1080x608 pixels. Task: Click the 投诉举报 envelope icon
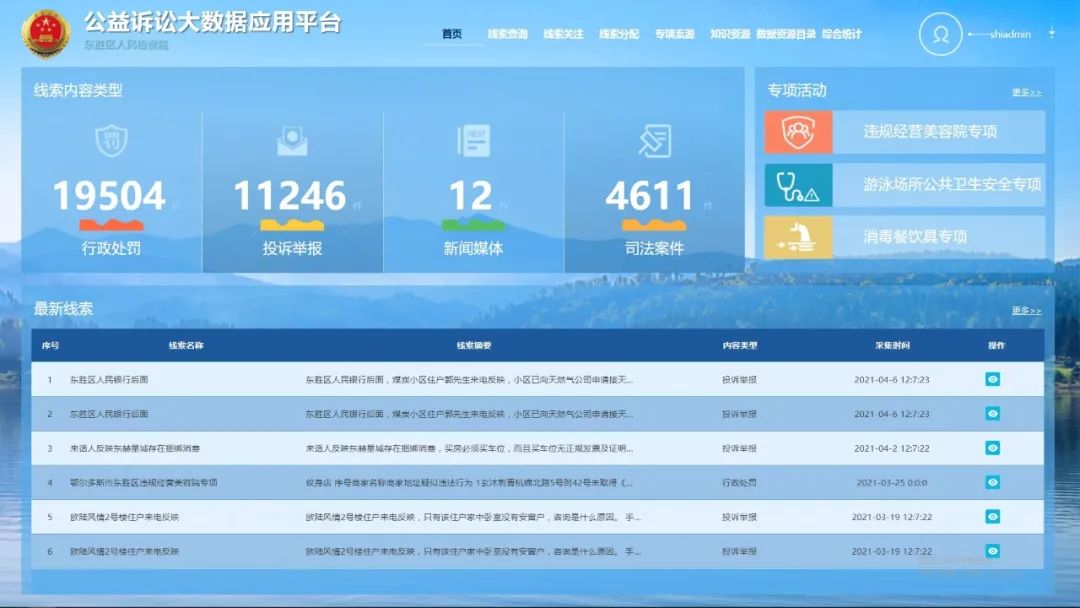coord(292,141)
